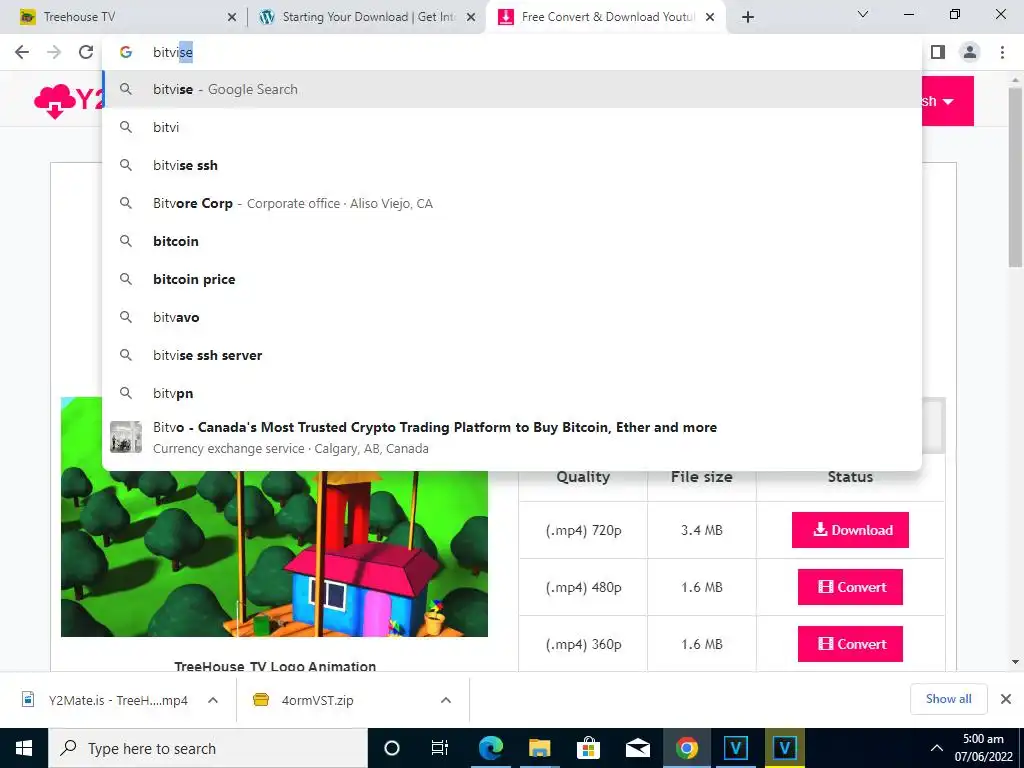Image resolution: width=1024 pixels, height=768 pixels.
Task: Click the scrollbar down arrow
Action: (x=1015, y=662)
